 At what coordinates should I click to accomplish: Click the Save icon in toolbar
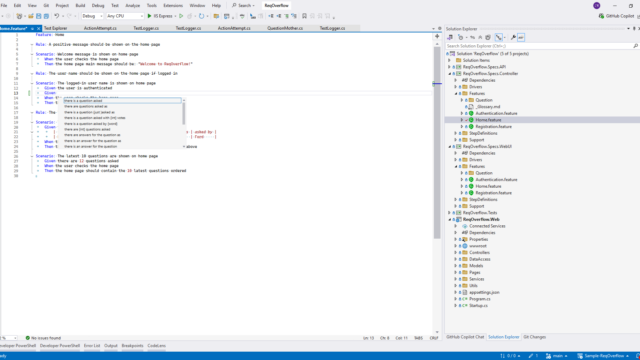[38, 16]
